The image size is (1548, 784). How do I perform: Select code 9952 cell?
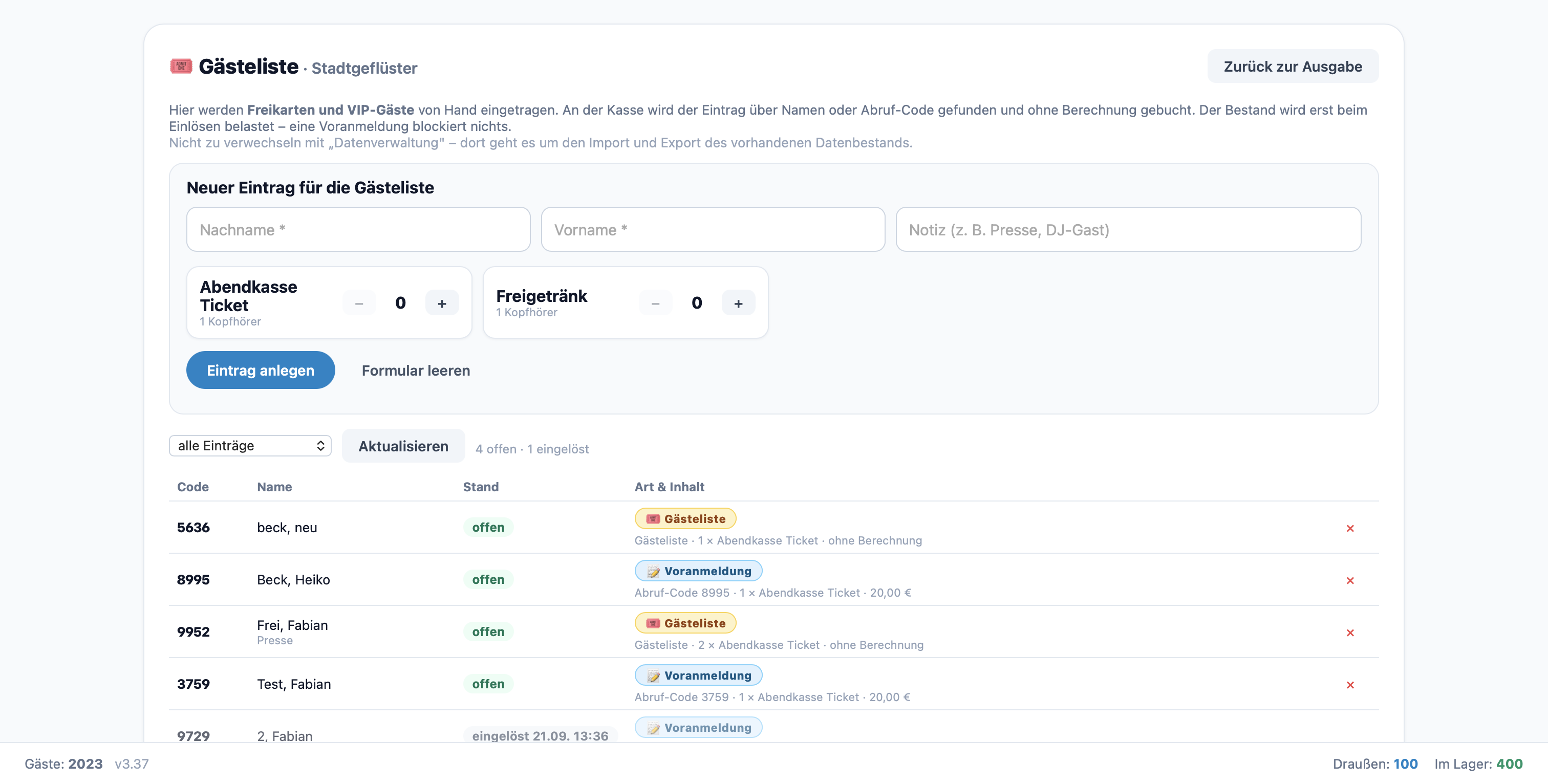pos(193,632)
